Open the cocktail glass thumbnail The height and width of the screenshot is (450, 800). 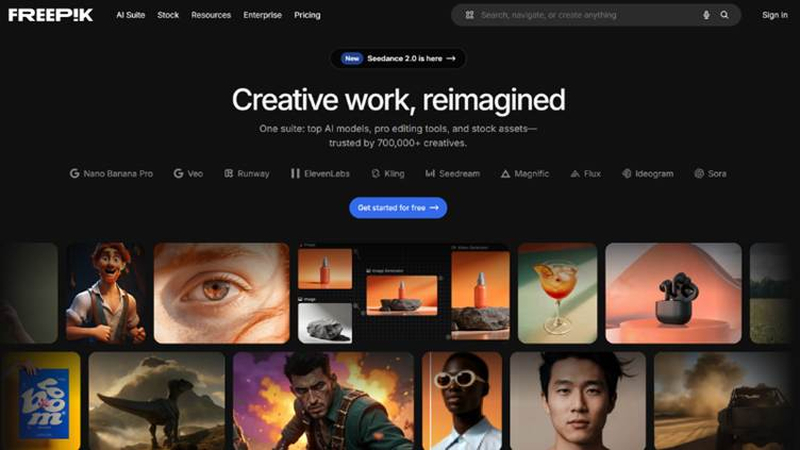557,293
